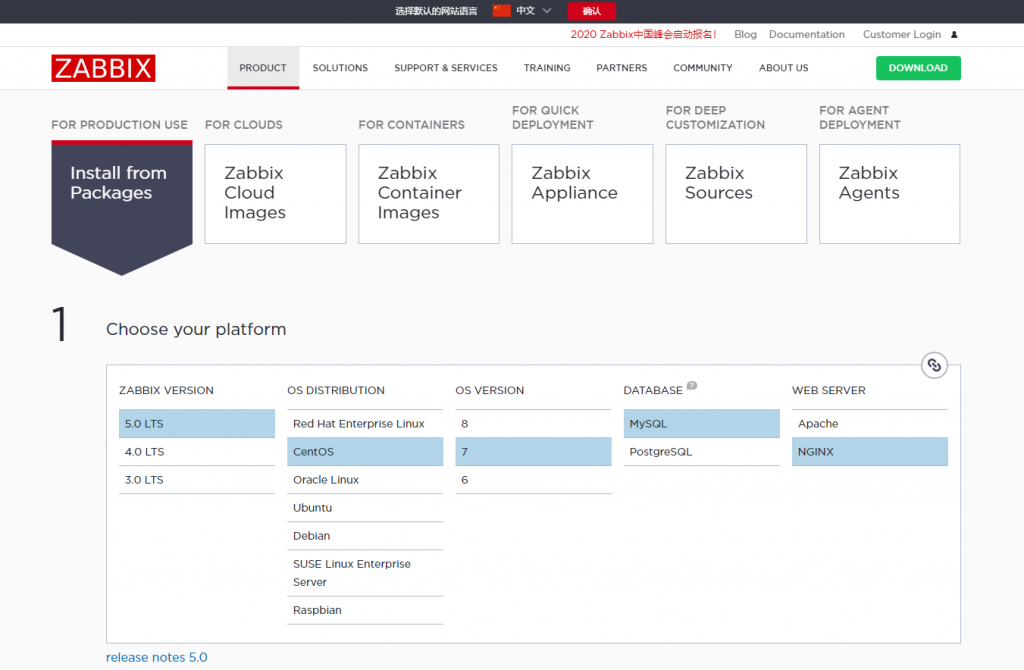
Task: Select the Zabbix Cloud Images card
Action: (x=276, y=194)
